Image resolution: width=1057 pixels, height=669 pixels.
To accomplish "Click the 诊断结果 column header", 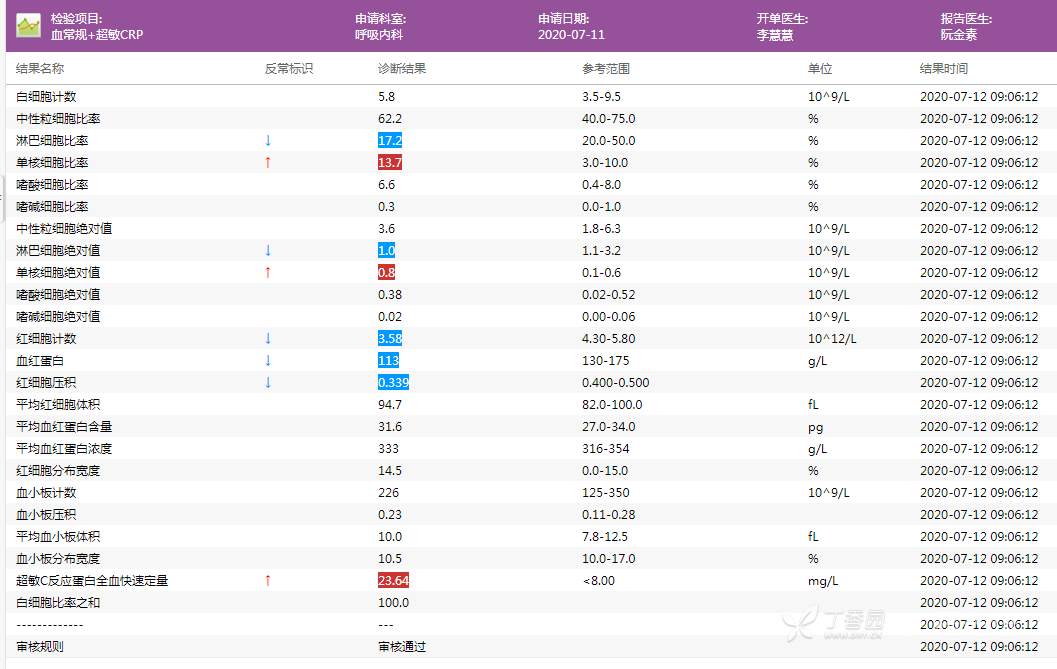I will tap(402, 69).
